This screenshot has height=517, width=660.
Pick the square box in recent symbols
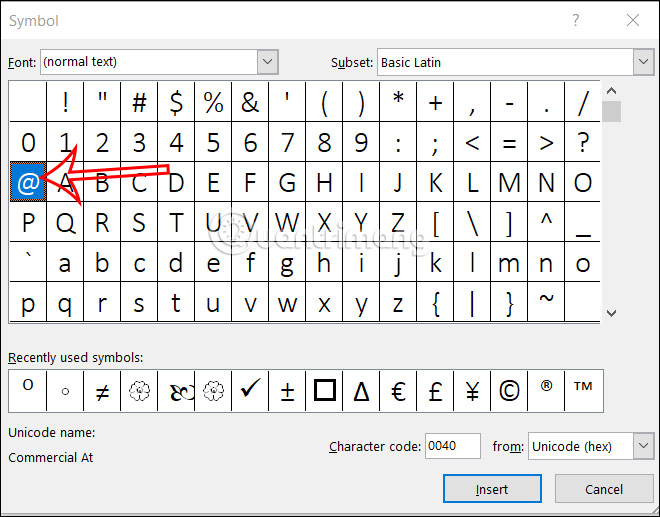[324, 391]
